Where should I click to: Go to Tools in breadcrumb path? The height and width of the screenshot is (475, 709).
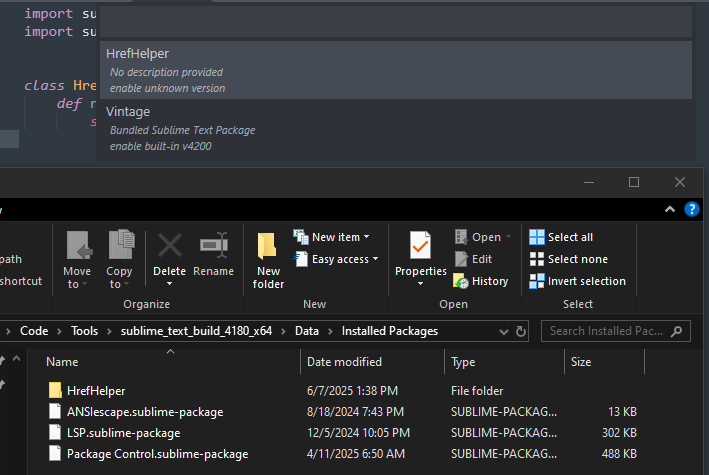tap(85, 331)
